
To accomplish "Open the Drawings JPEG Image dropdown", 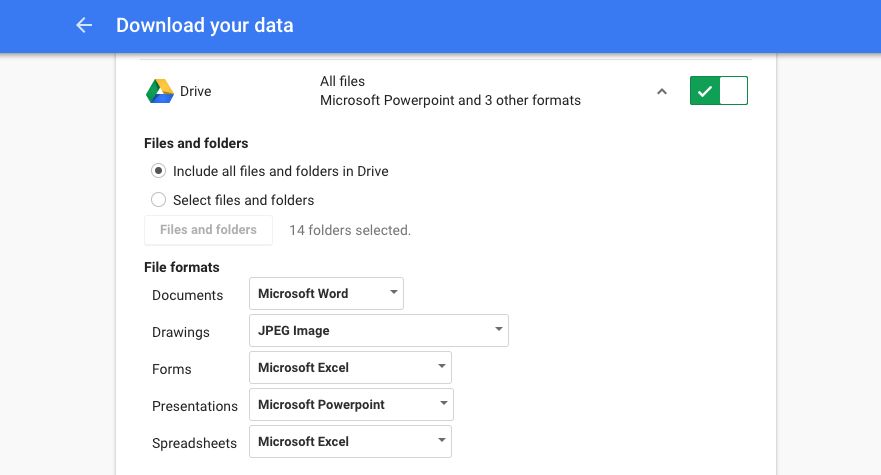I will pos(379,331).
